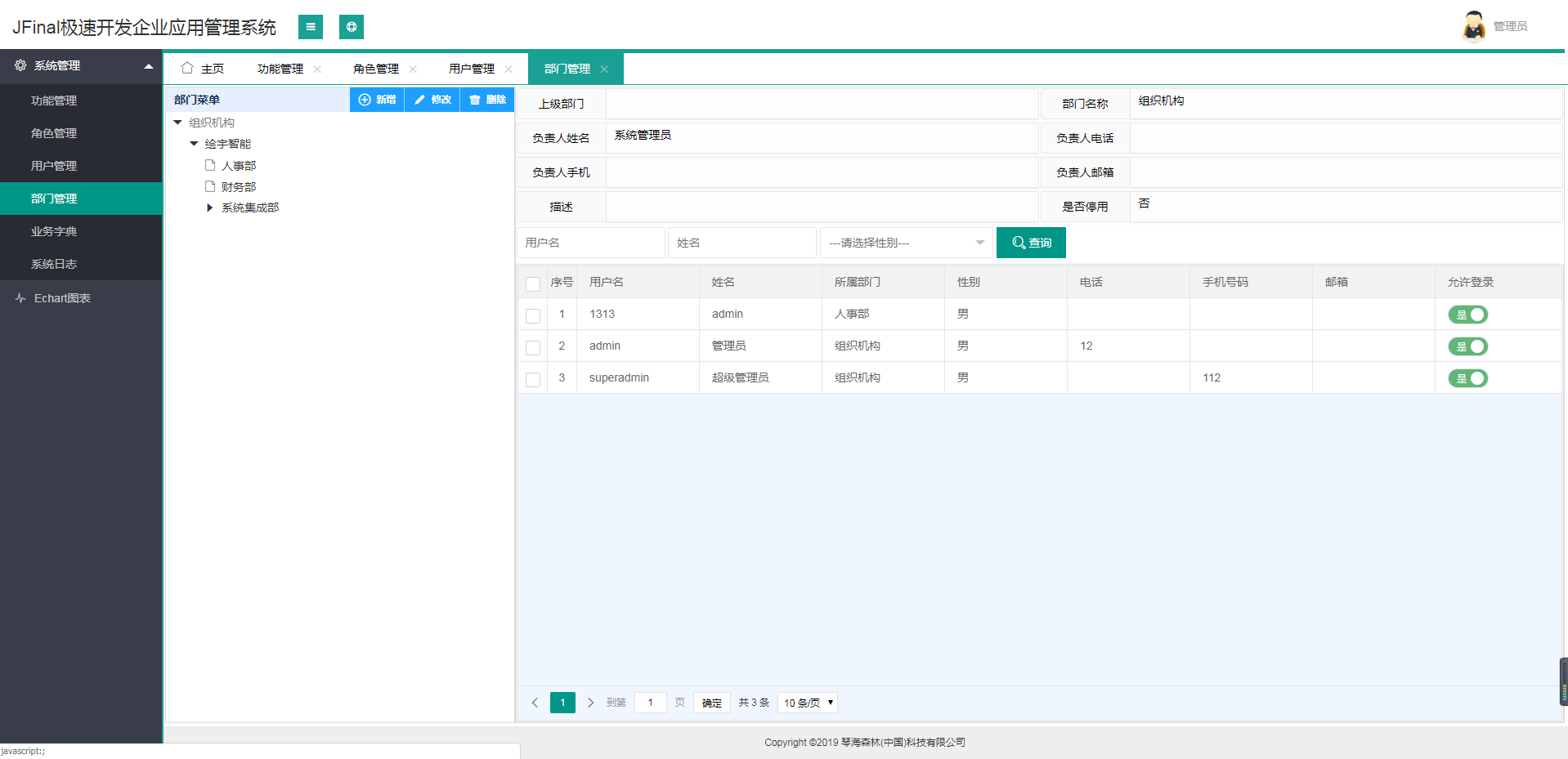Click the sidebar collapse hamburger icon
Viewport: 1568px width, 759px height.
click(311, 27)
